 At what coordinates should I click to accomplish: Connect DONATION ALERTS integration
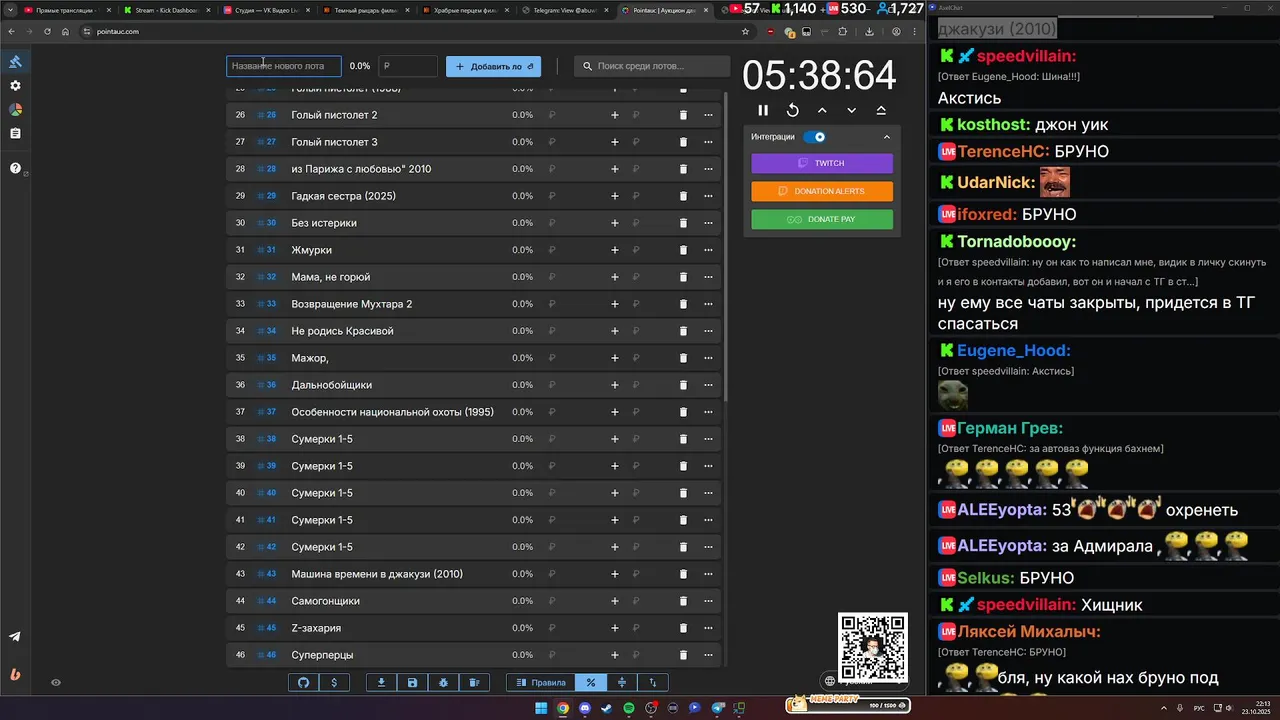coord(822,191)
